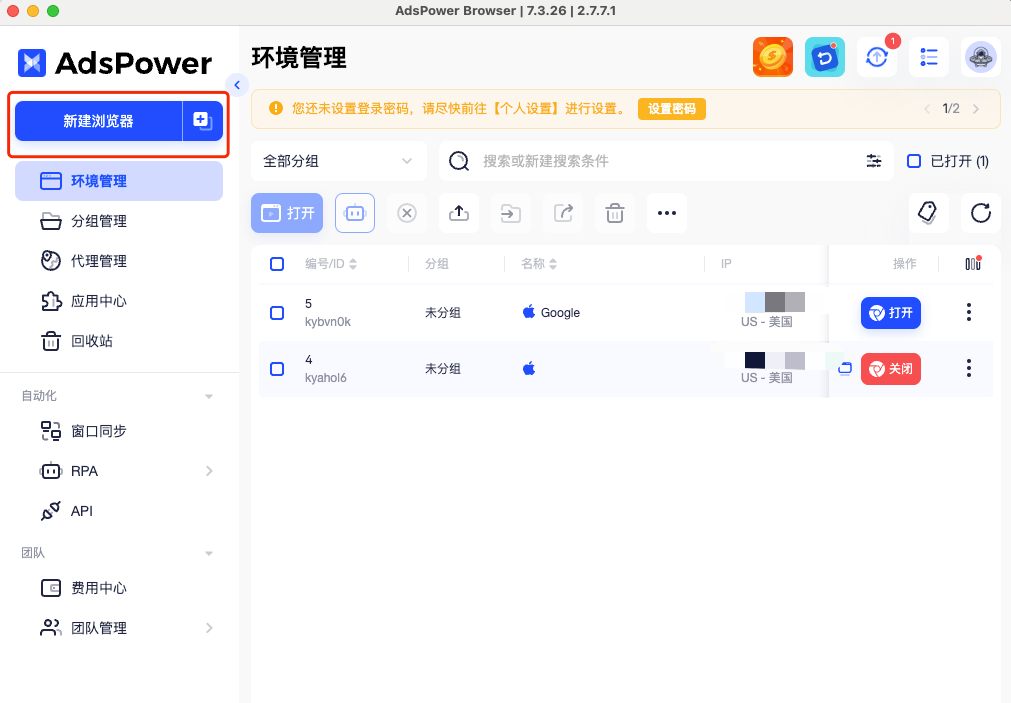Click the close-profiles X toolbar icon
1011x703 pixels.
[407, 213]
